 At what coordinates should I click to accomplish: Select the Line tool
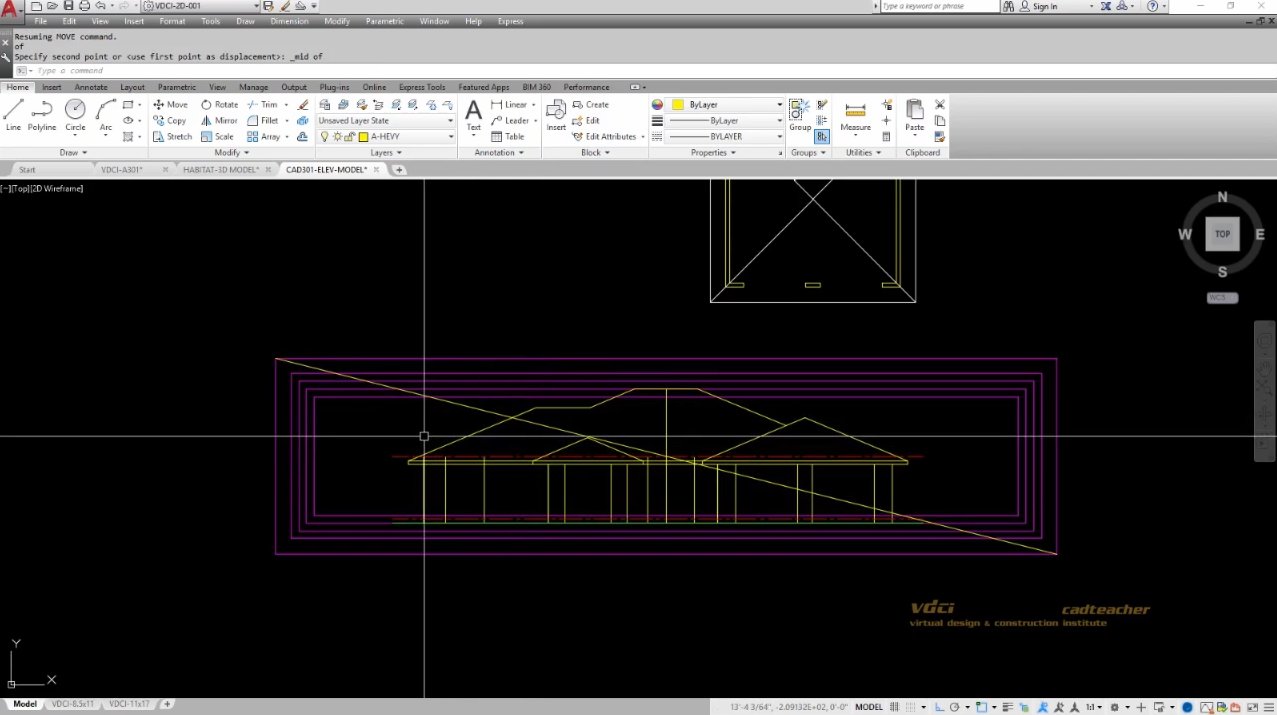[12, 113]
